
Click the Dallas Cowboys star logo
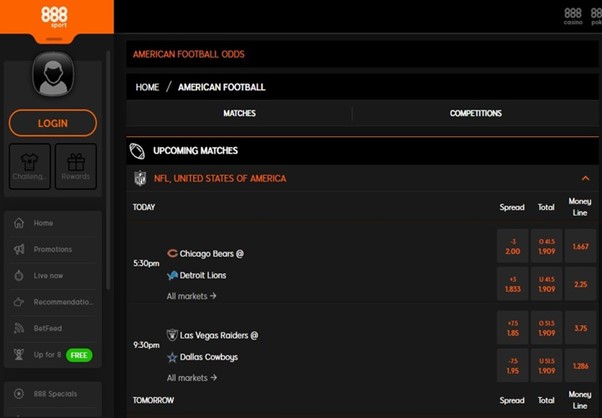tap(172, 357)
